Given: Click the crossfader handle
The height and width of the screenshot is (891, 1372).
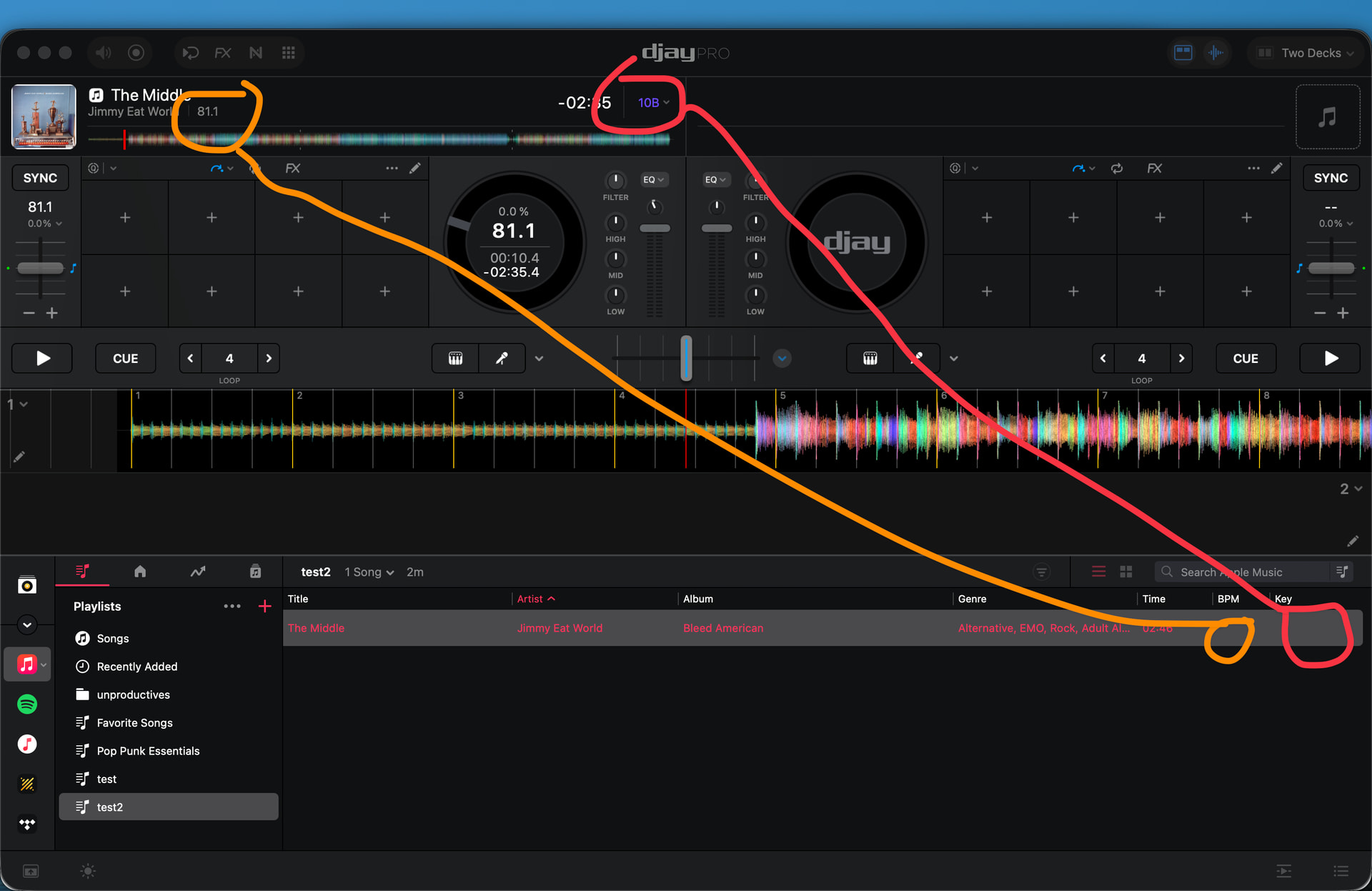Looking at the screenshot, I should click(x=686, y=358).
